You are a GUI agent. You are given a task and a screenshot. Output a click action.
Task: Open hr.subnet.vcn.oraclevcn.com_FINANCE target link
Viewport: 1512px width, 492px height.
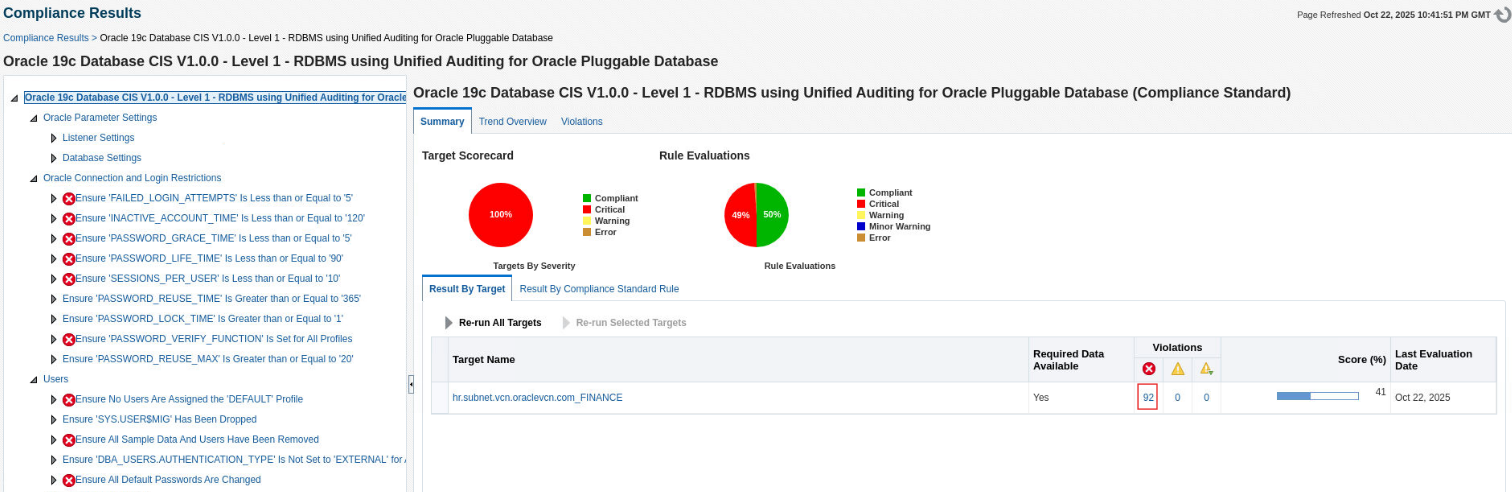click(537, 398)
